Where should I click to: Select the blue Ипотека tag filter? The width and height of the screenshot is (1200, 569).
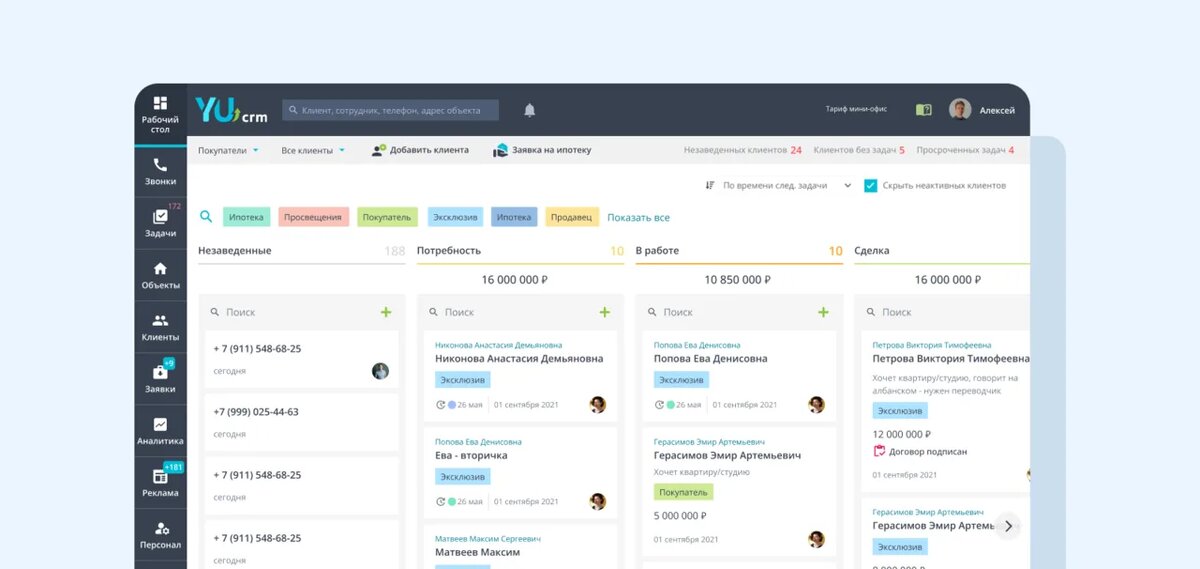click(x=514, y=217)
